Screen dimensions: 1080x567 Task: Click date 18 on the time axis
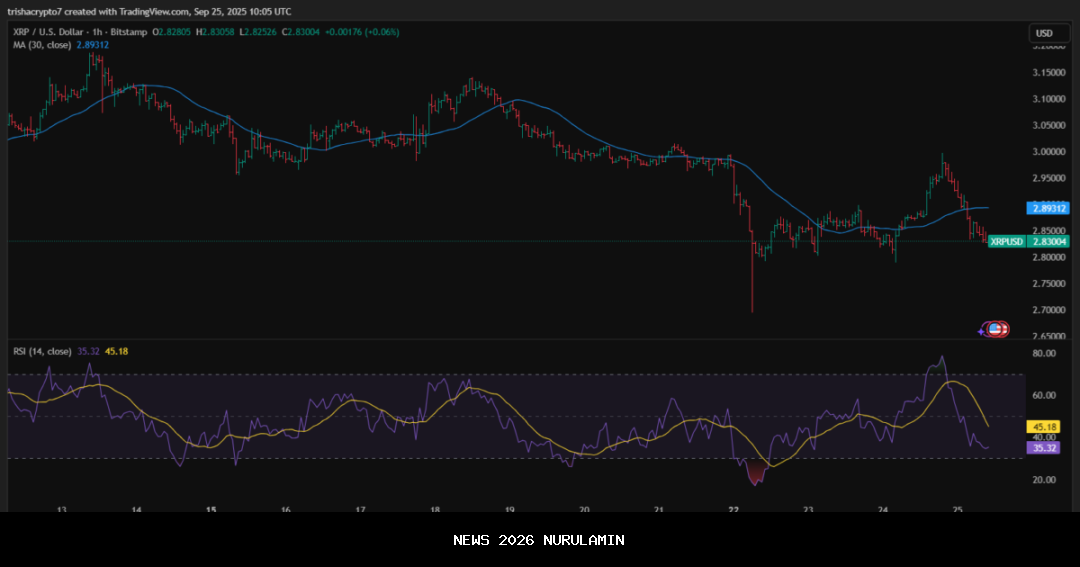point(435,509)
